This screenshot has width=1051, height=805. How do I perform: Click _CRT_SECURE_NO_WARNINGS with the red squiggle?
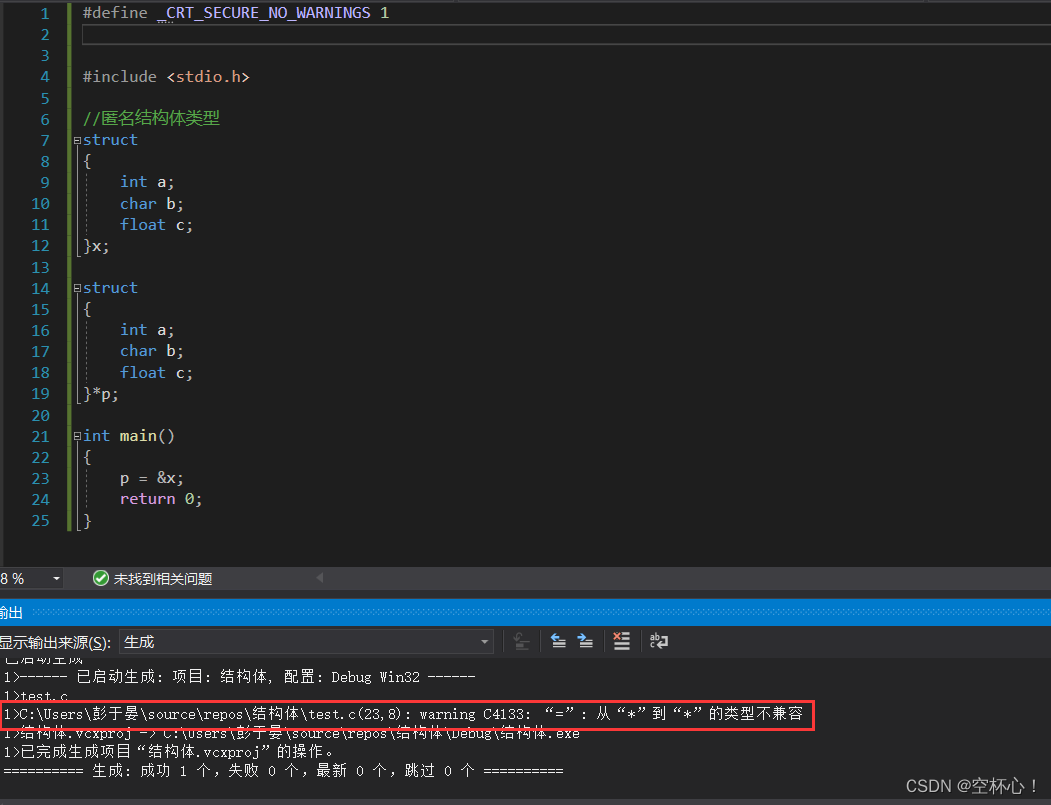click(262, 13)
